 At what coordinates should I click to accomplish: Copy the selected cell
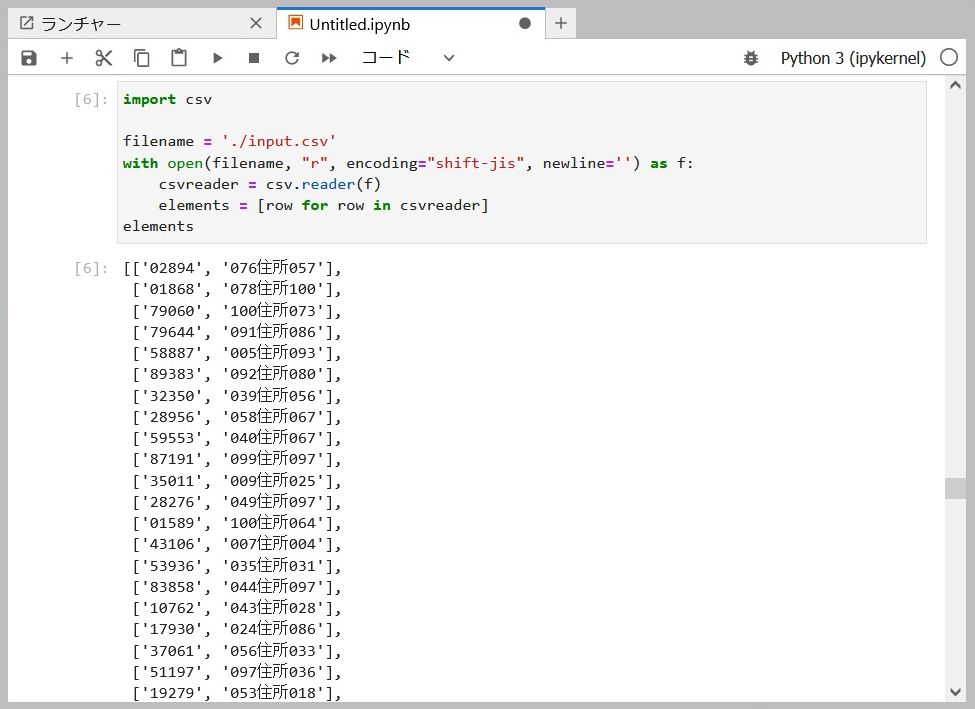click(x=142, y=58)
